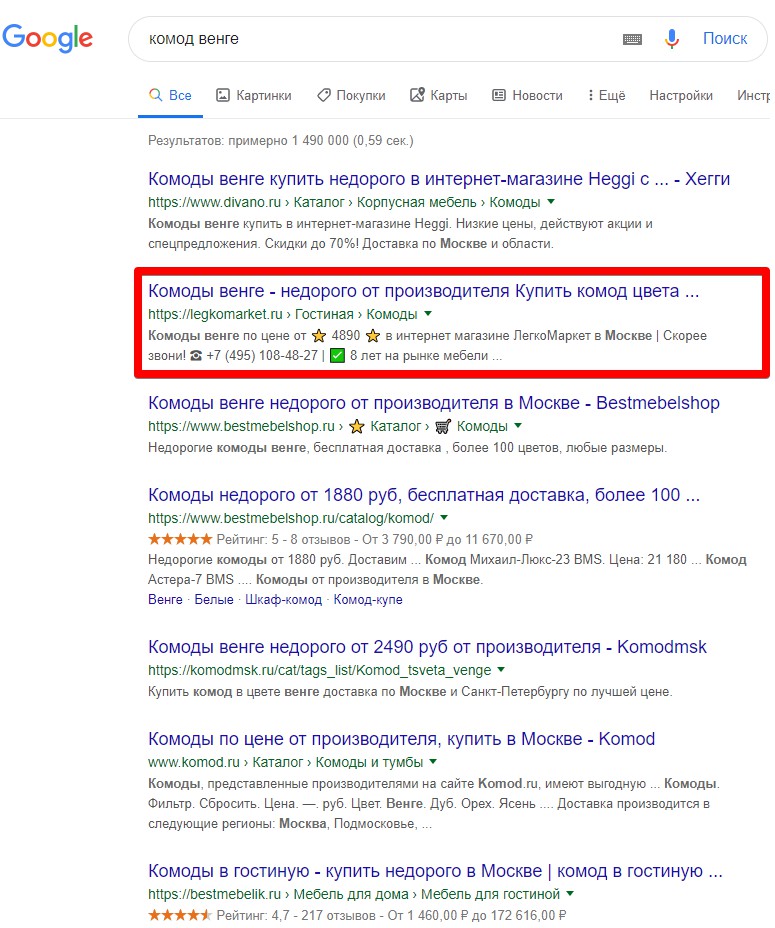
Task: Click the Венге sitelink
Action: [x=165, y=600]
